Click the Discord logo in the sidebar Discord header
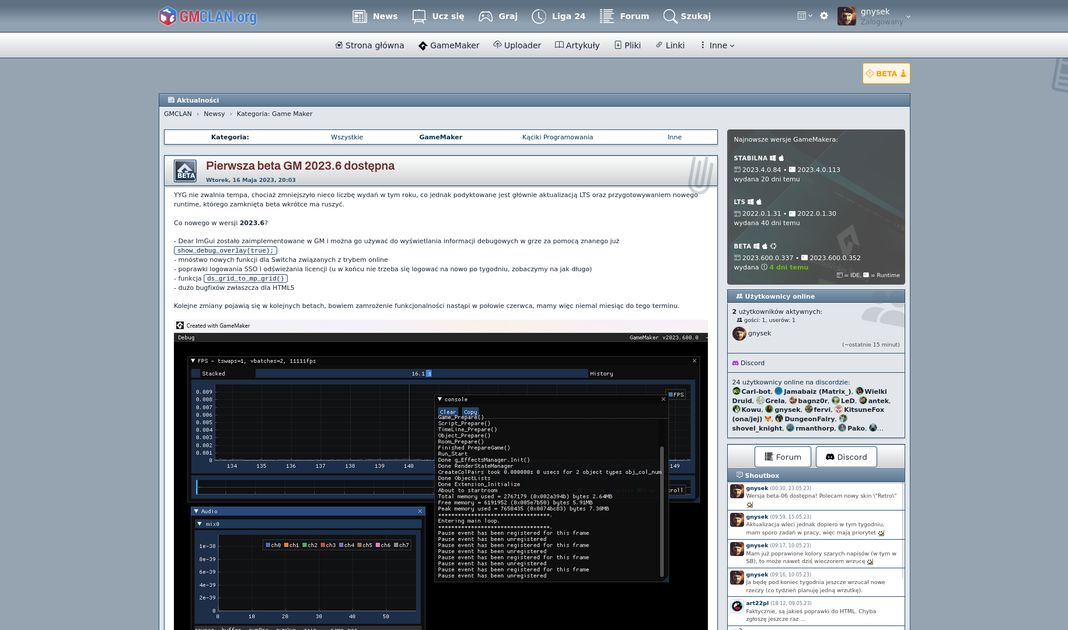 coord(736,363)
